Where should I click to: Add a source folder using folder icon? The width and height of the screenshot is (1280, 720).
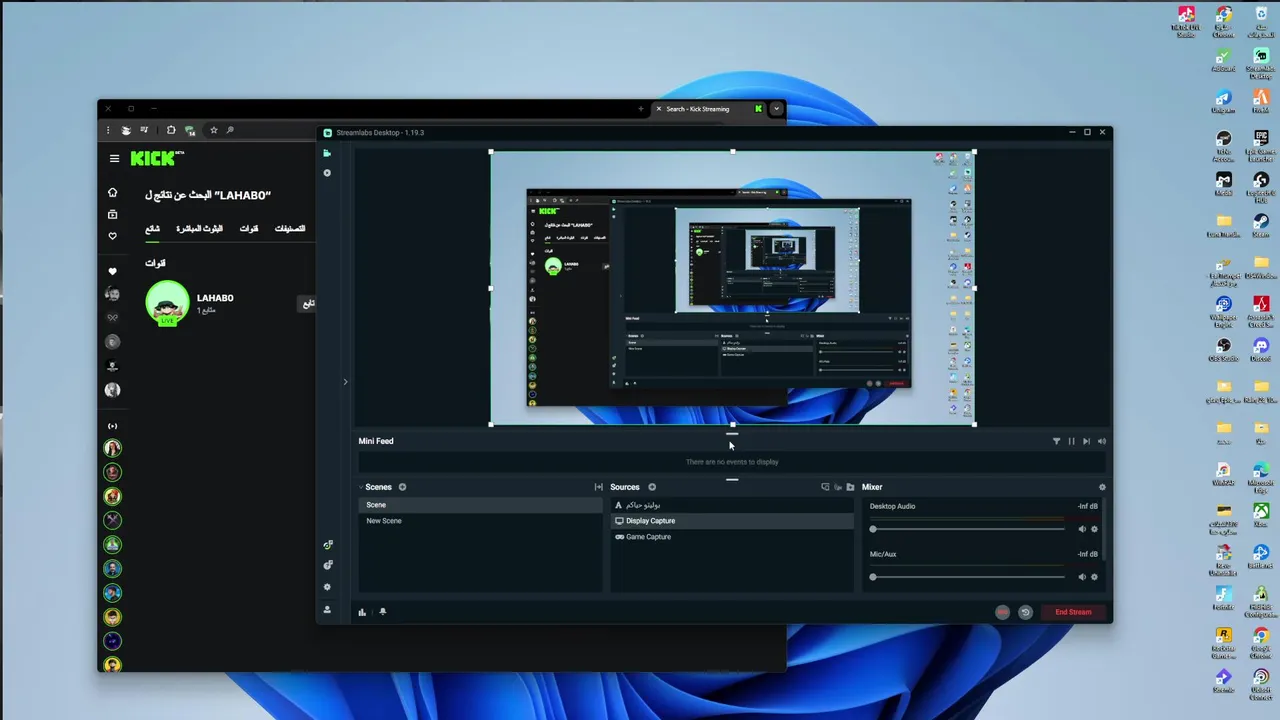pyautogui.click(x=850, y=487)
